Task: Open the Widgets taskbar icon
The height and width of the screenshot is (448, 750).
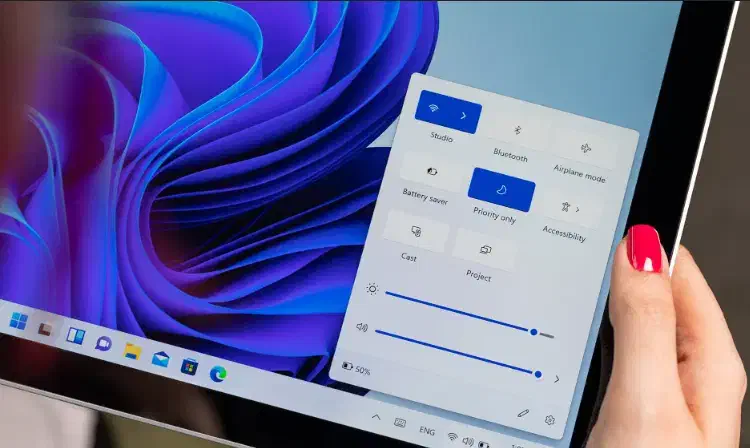Action: (75, 336)
